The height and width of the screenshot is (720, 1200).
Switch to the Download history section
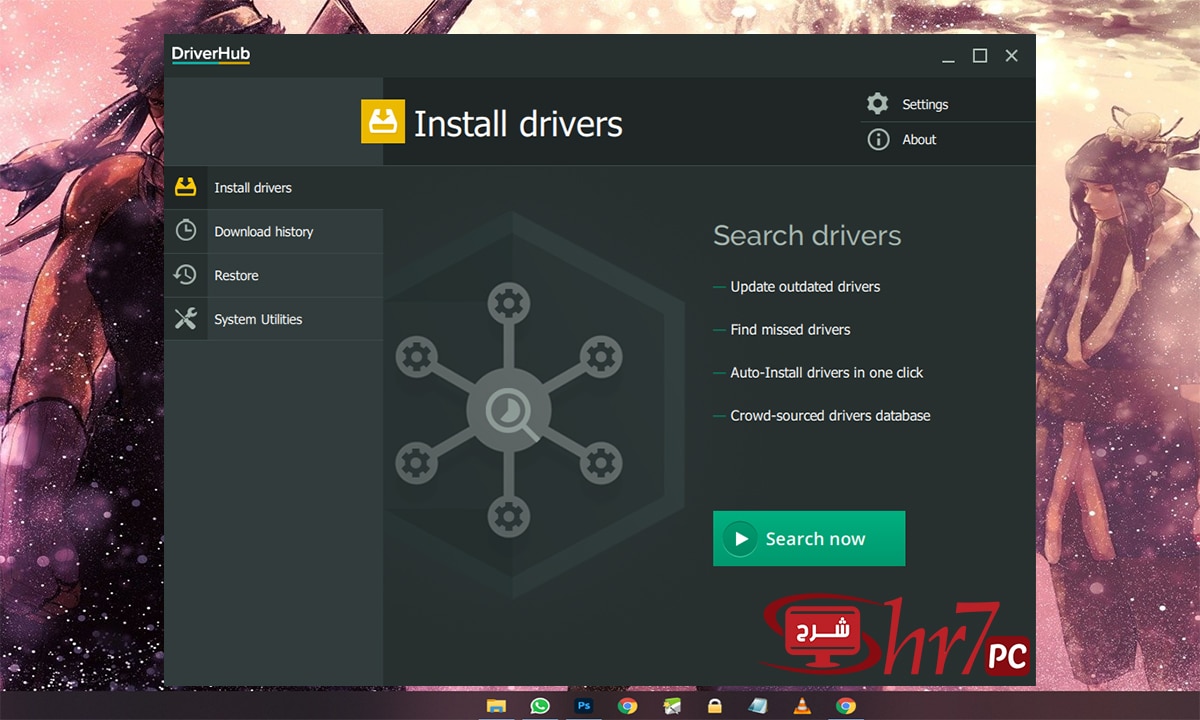tap(263, 231)
